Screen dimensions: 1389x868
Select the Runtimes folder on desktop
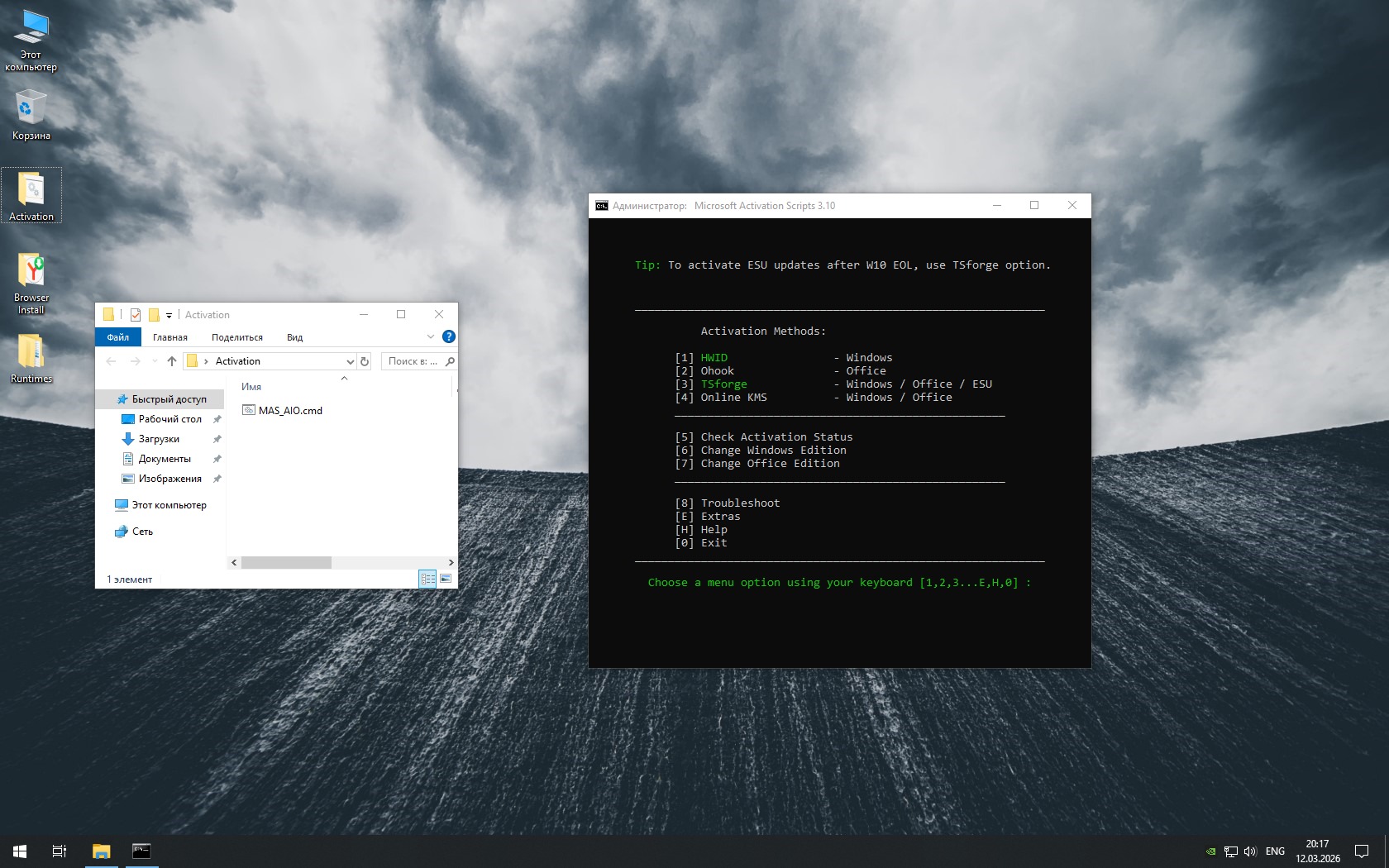click(31, 359)
